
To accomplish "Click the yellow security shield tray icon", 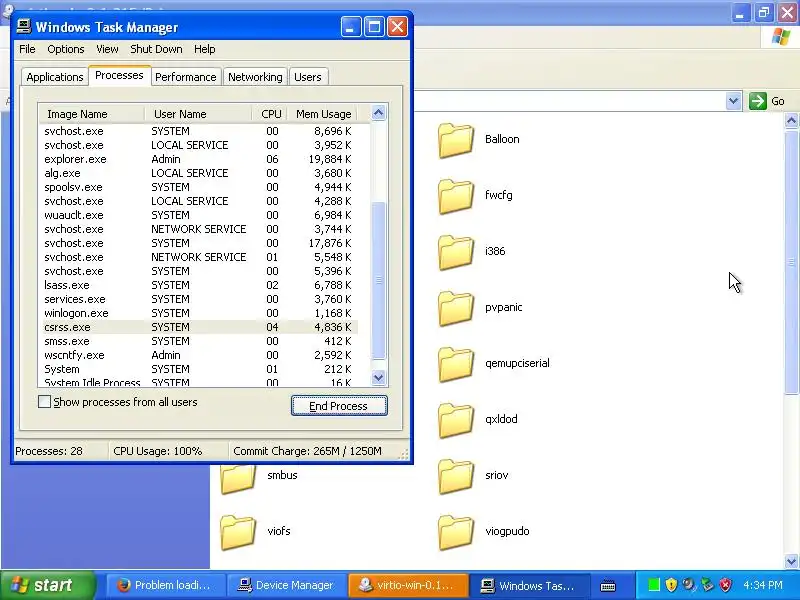I will [671, 585].
